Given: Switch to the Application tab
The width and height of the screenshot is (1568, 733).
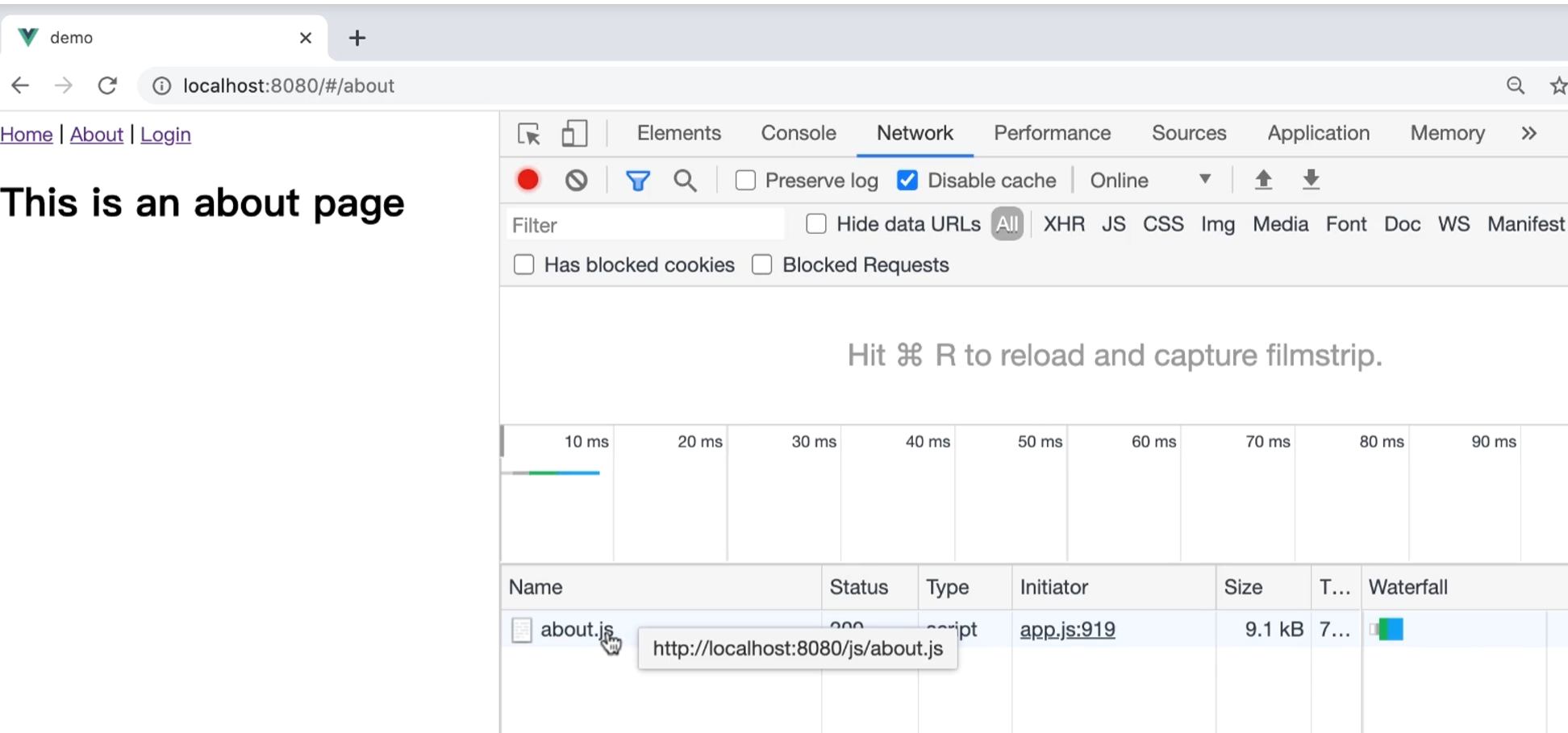Looking at the screenshot, I should 1319,133.
